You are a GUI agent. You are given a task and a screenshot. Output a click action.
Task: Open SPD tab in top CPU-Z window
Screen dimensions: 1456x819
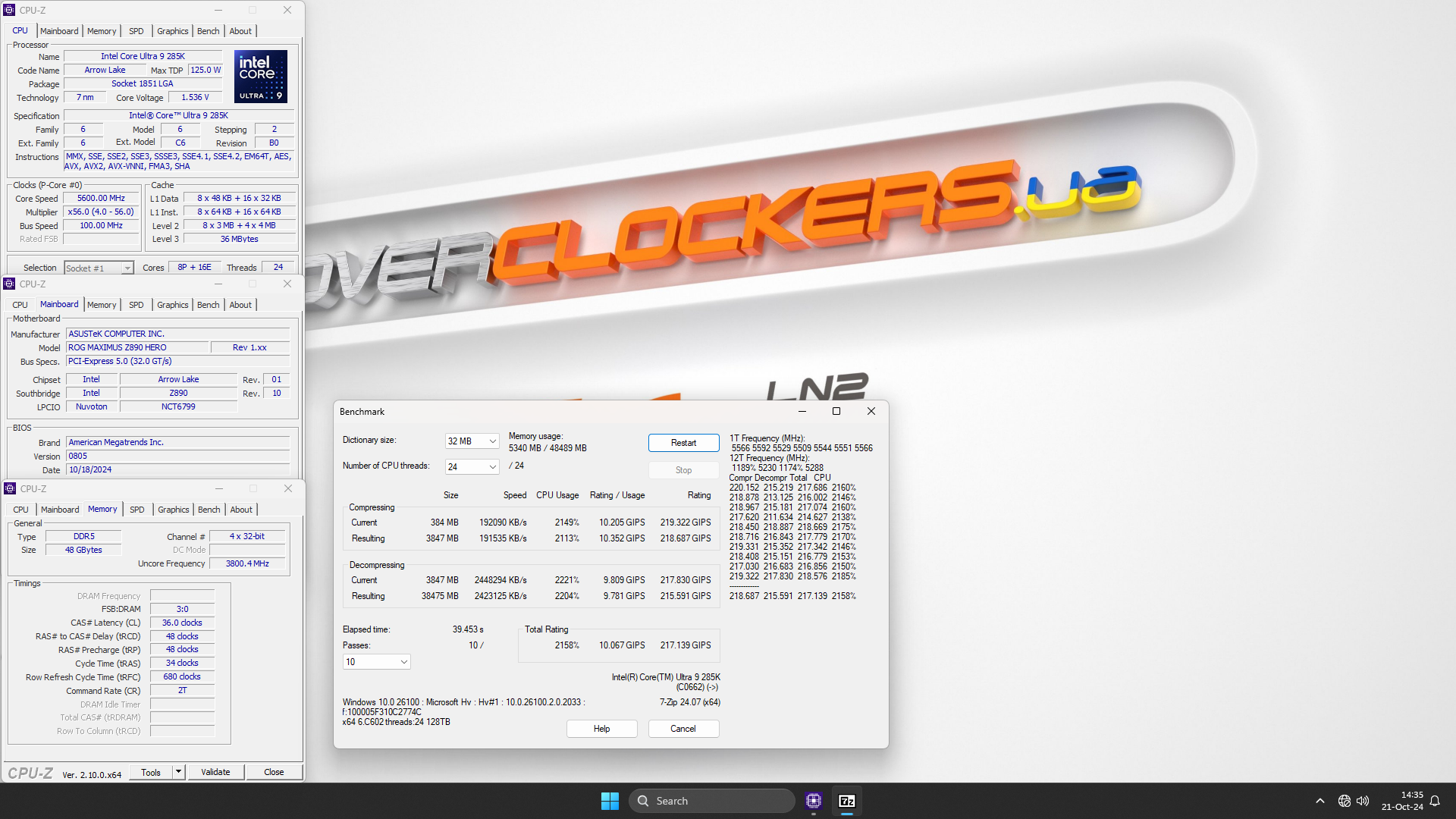(136, 31)
